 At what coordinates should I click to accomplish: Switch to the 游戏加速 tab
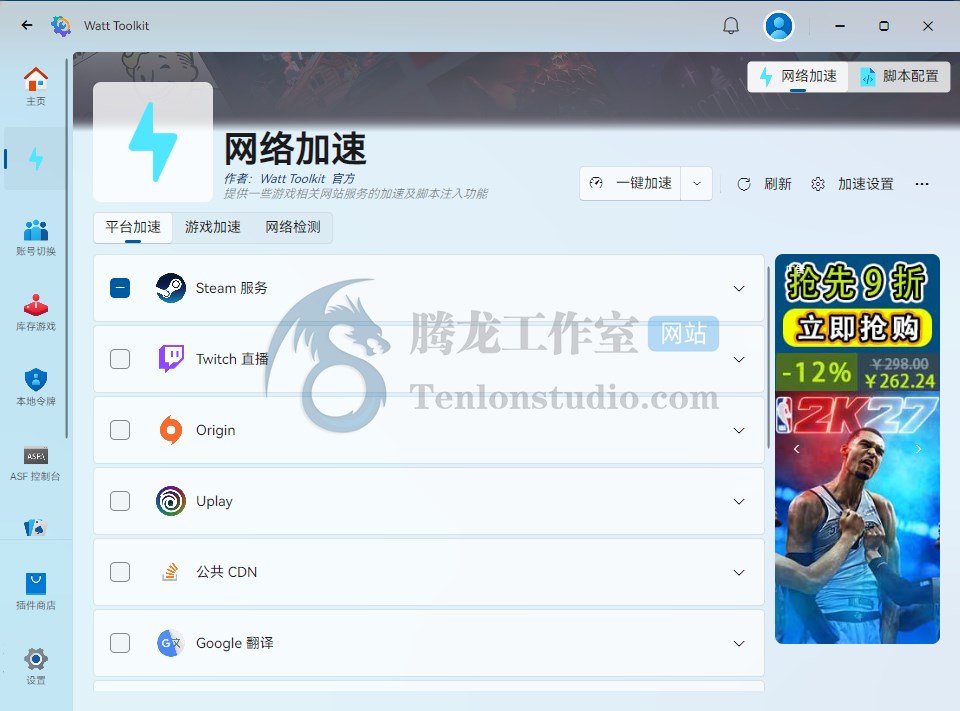[212, 227]
